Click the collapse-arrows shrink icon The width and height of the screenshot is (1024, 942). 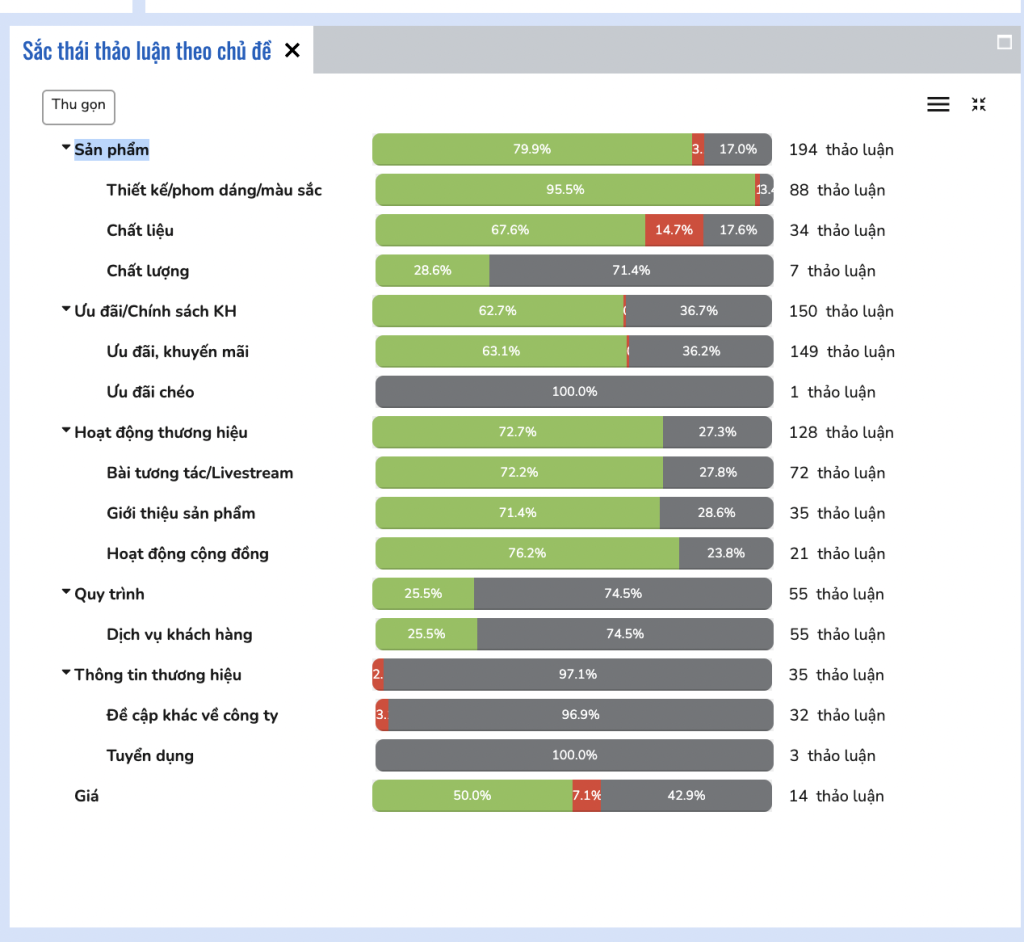point(979,104)
